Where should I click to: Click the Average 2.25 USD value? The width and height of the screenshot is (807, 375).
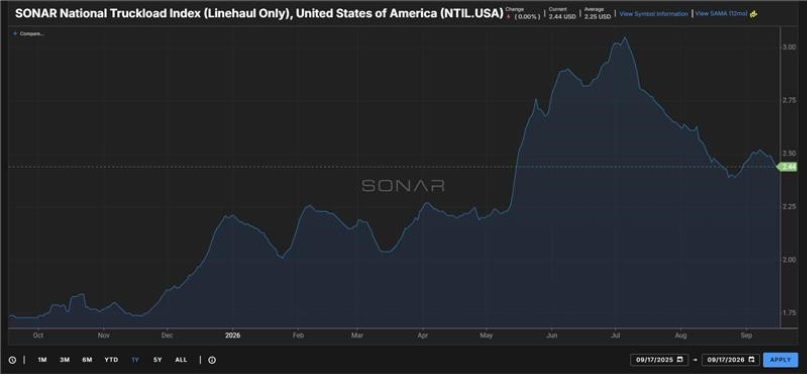pyautogui.click(x=598, y=17)
